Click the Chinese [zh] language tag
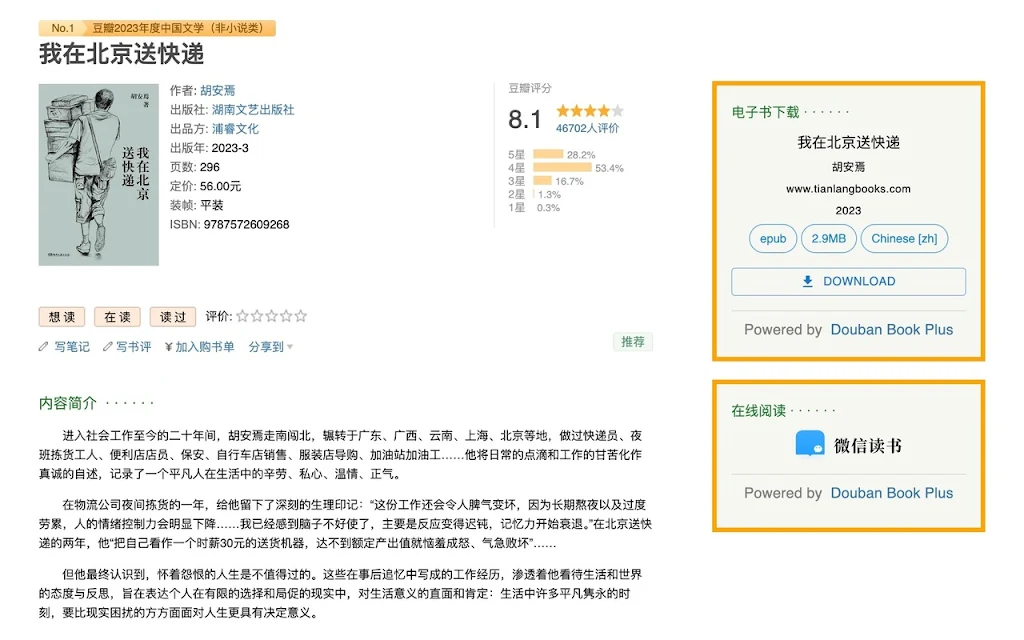This screenshot has height=640, width=1024. tap(904, 238)
